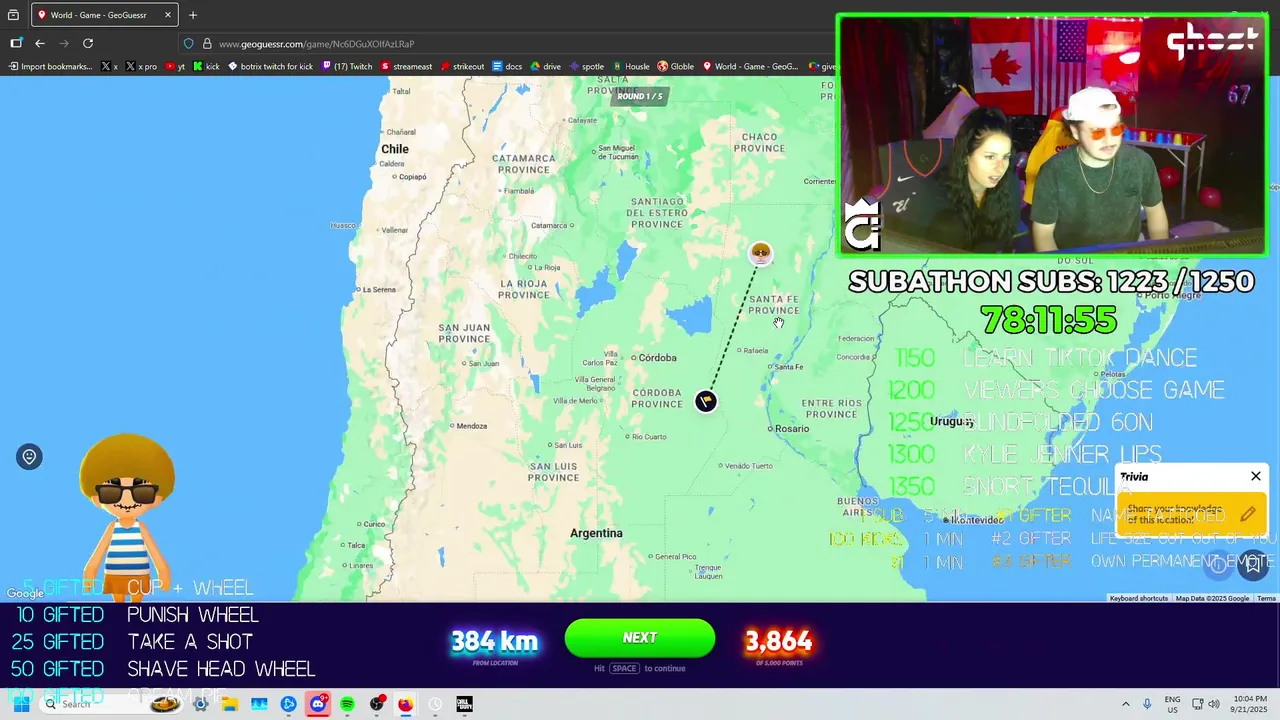This screenshot has height=720, width=1280.
Task: Open the kick bookmark
Action: tap(206, 67)
